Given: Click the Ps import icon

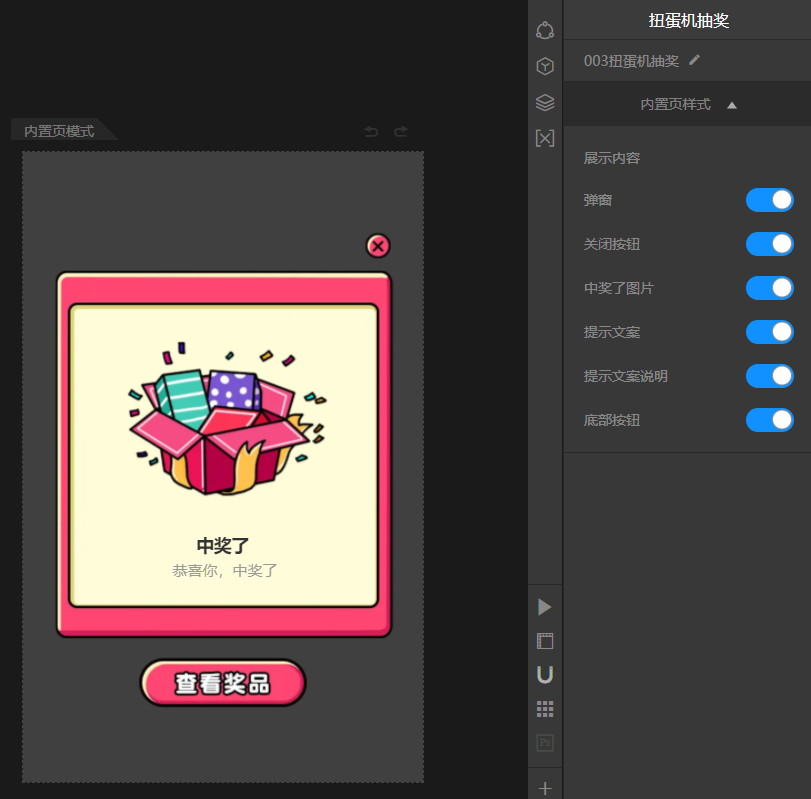Looking at the screenshot, I should coord(545,743).
